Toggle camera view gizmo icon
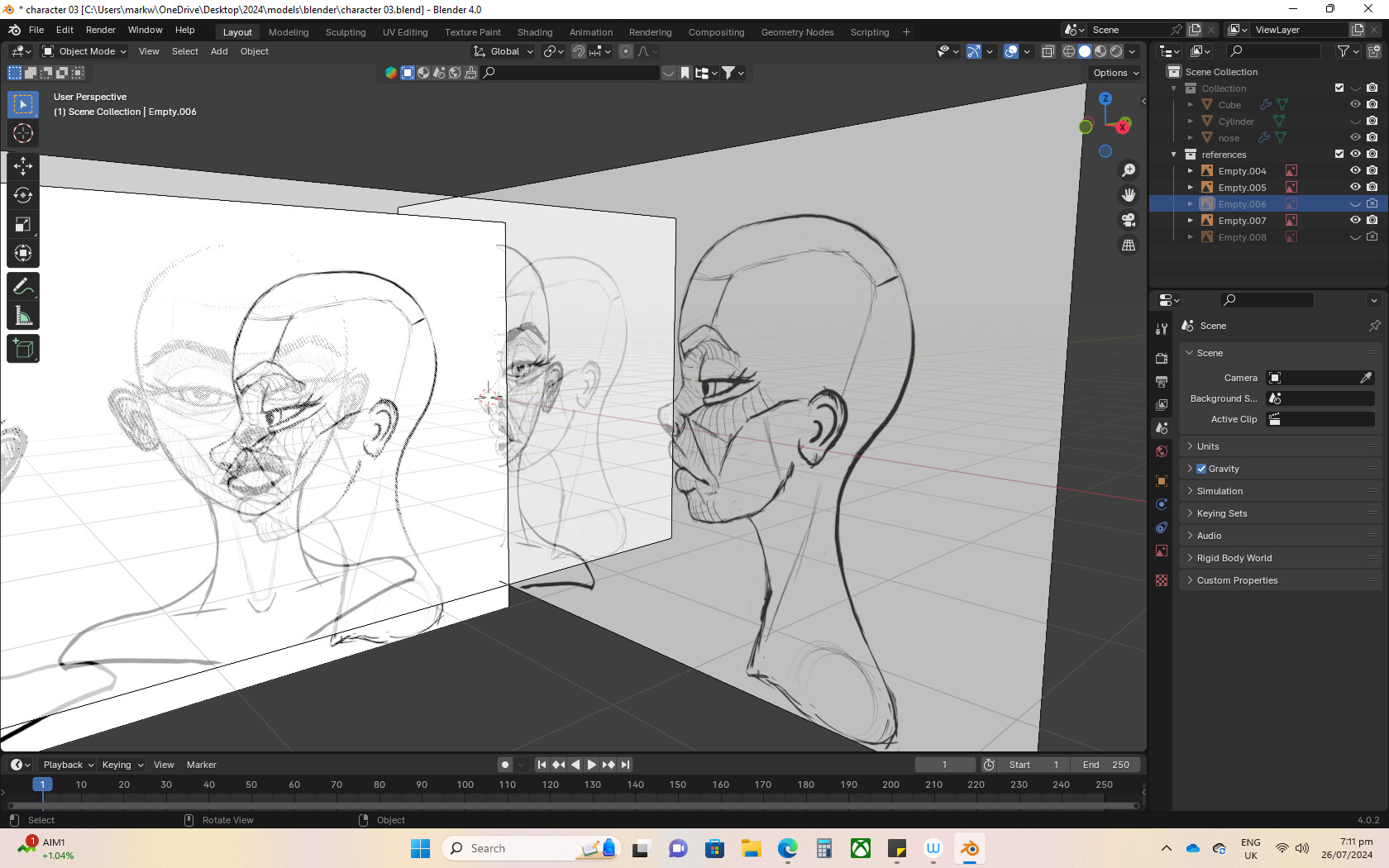This screenshot has width=1389, height=868. point(1129,220)
